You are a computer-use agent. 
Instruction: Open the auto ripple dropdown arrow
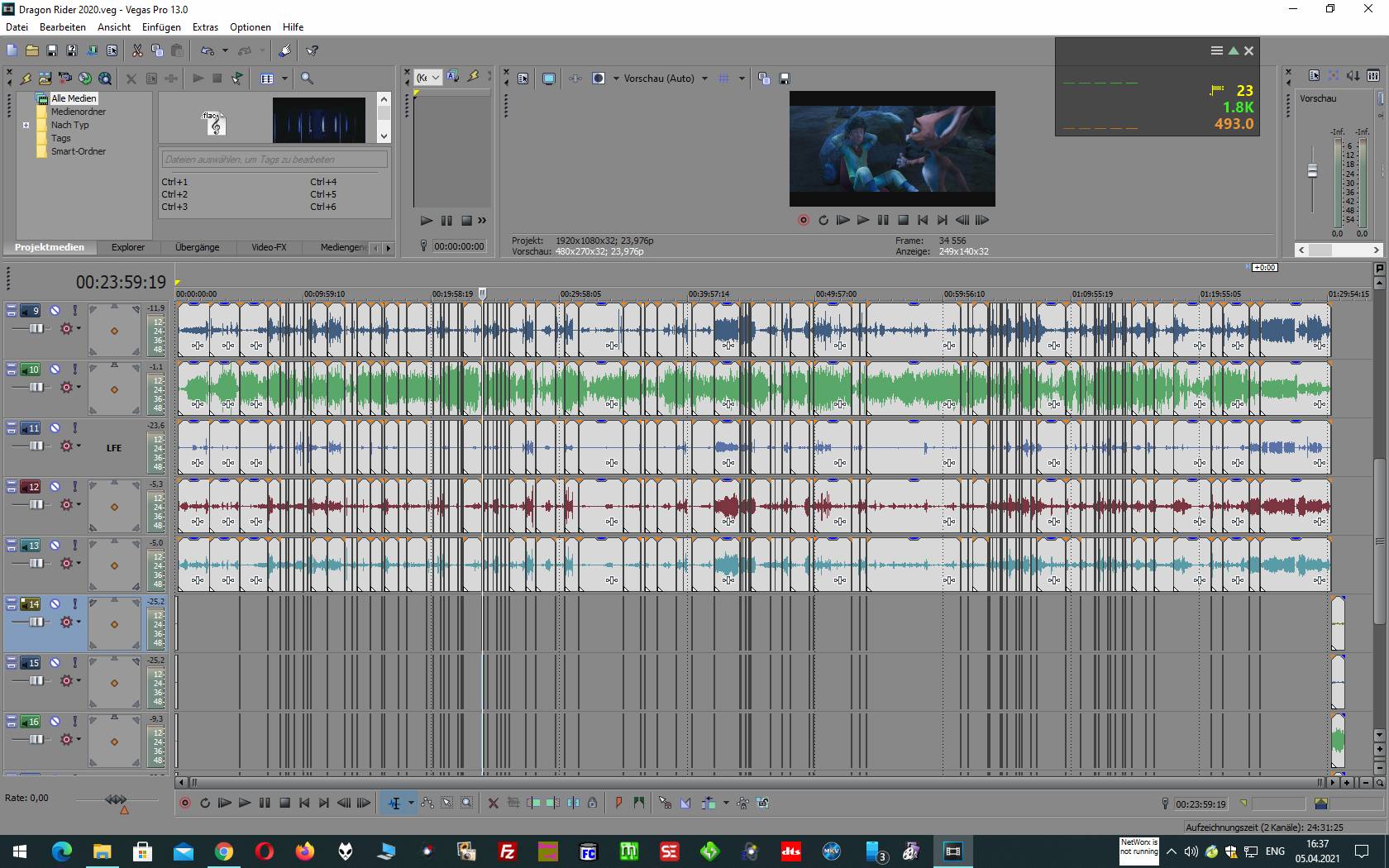726,803
